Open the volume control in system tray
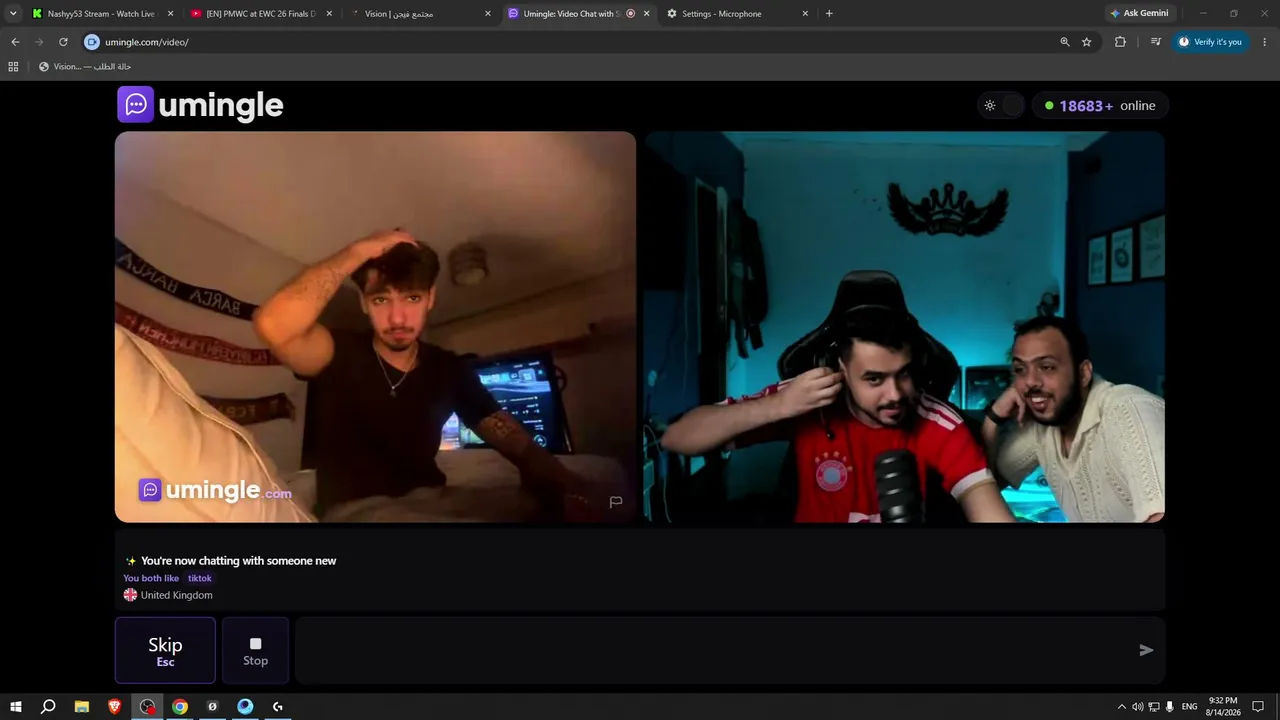 coord(1137,707)
